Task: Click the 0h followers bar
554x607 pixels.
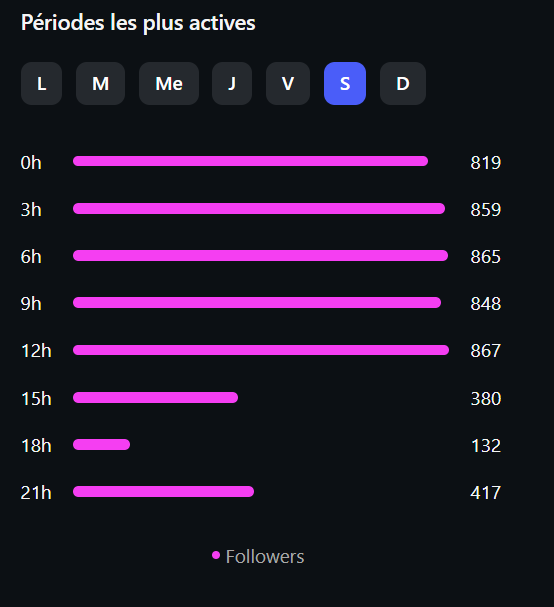Action: click(x=250, y=161)
